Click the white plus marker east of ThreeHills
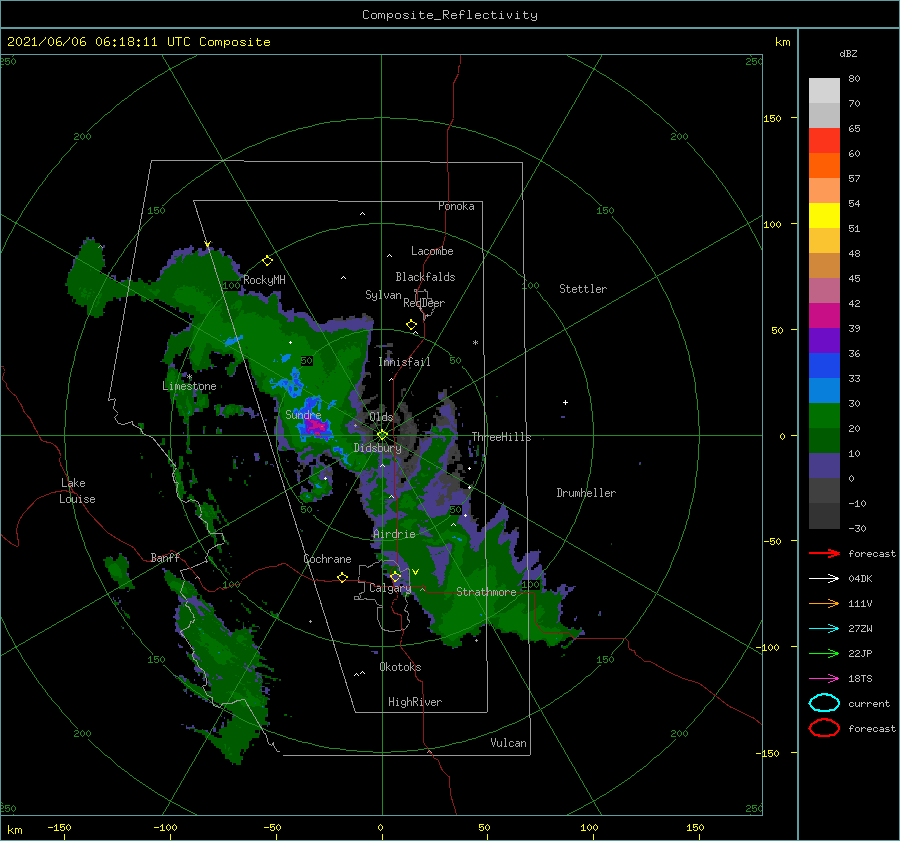 tap(565, 402)
